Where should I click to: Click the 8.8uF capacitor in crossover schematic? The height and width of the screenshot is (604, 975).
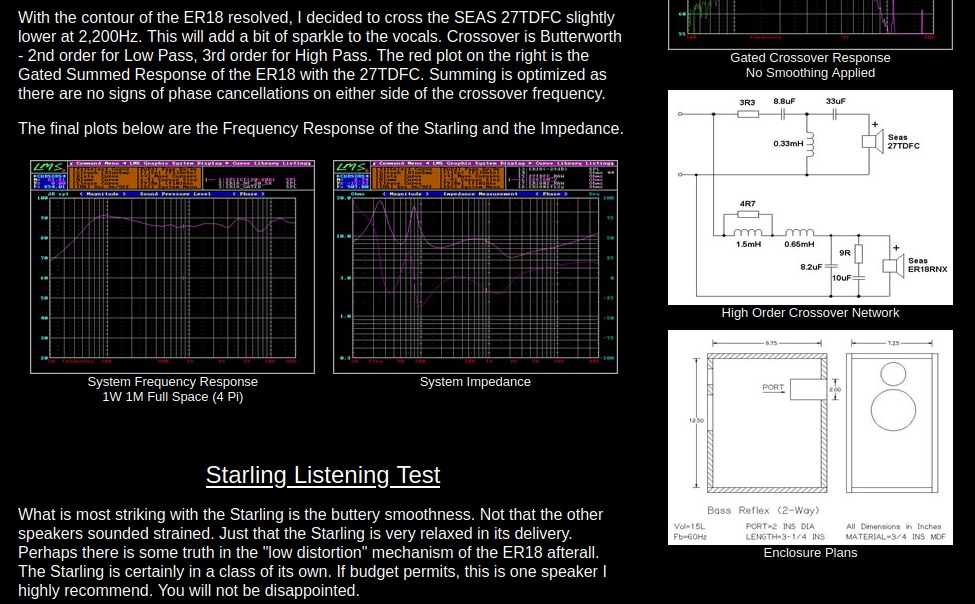(x=783, y=114)
